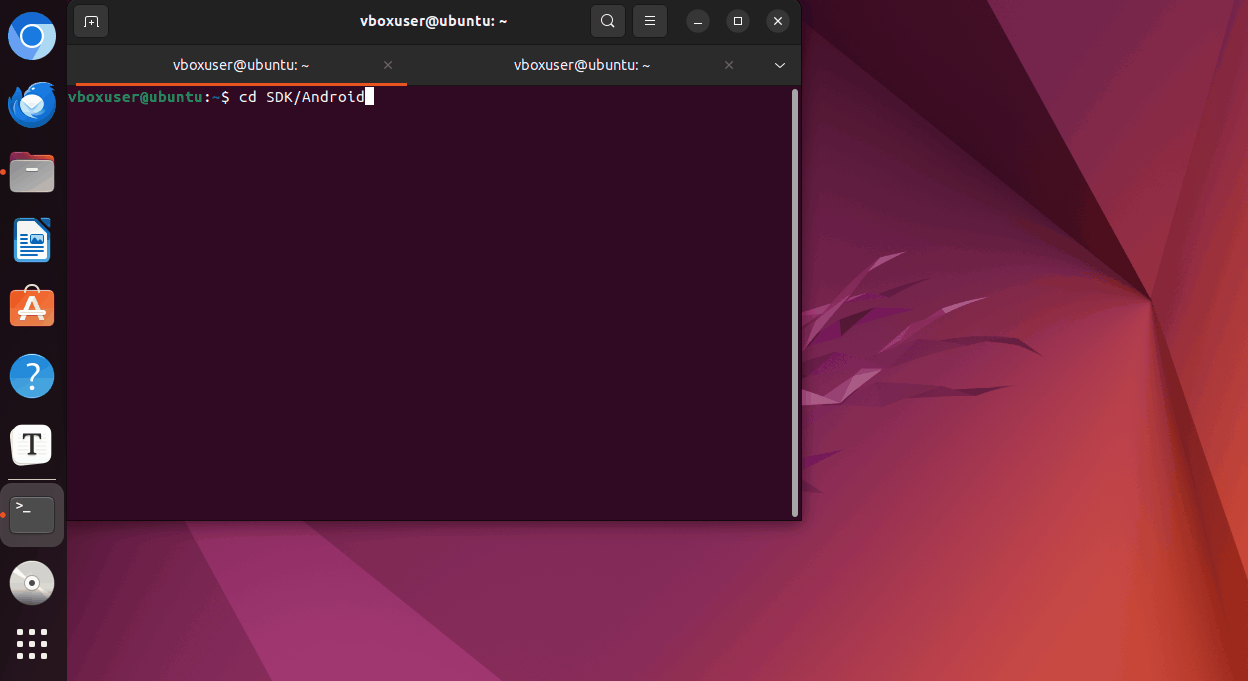1248x681 pixels.
Task: Open the disc media icon in dock
Action: 32,582
